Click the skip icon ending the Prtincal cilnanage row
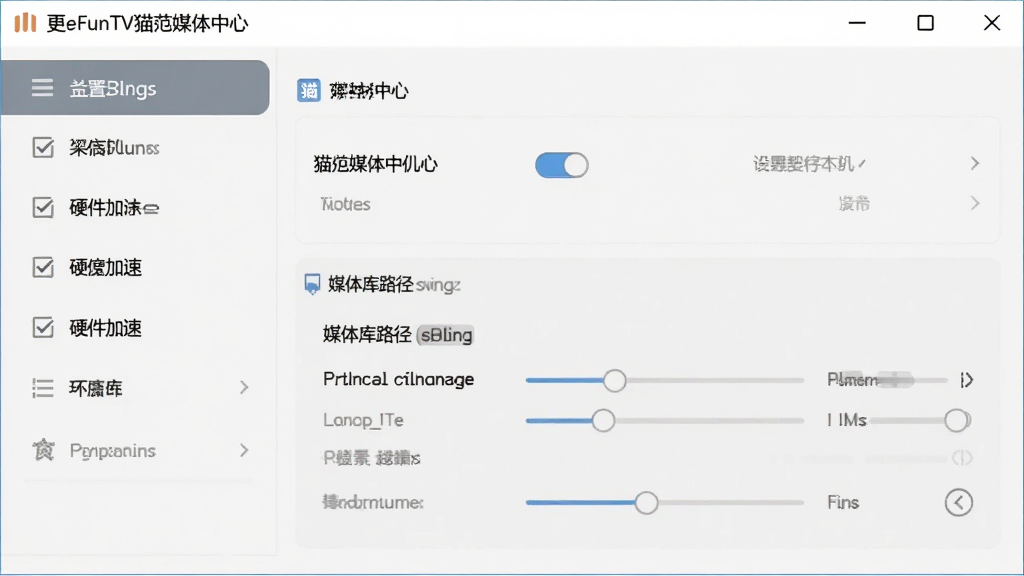Screen dimensions: 1024x576 pyautogui.click(x=967, y=380)
